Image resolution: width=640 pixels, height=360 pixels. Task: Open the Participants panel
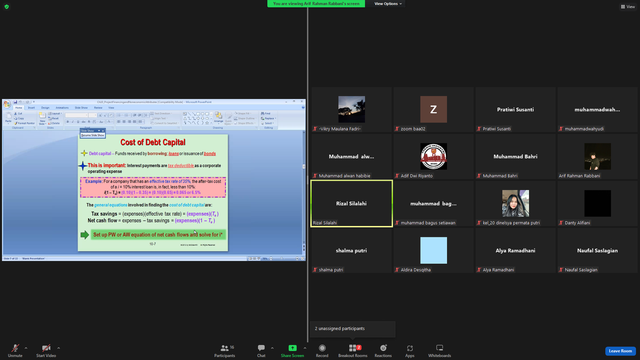pyautogui.click(x=224, y=350)
